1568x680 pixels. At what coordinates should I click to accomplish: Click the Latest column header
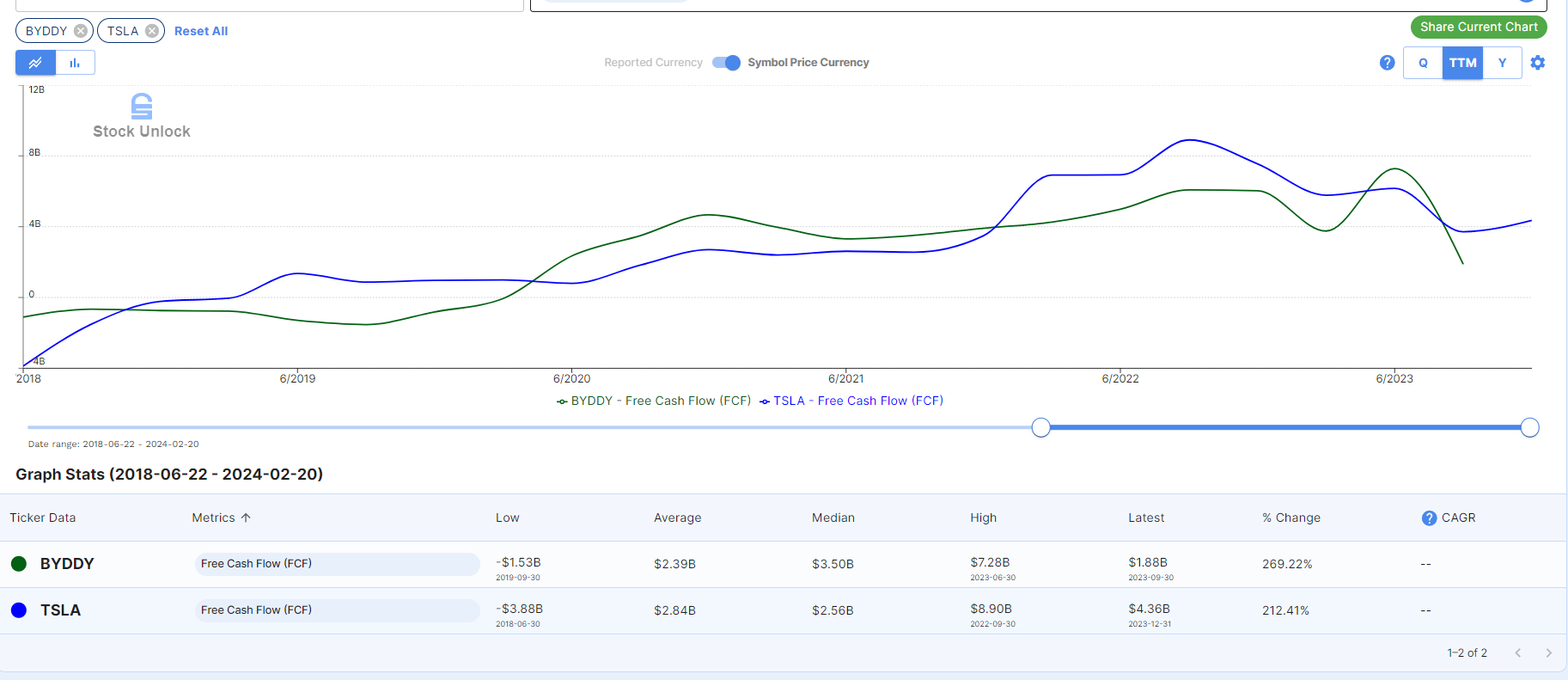point(1146,518)
